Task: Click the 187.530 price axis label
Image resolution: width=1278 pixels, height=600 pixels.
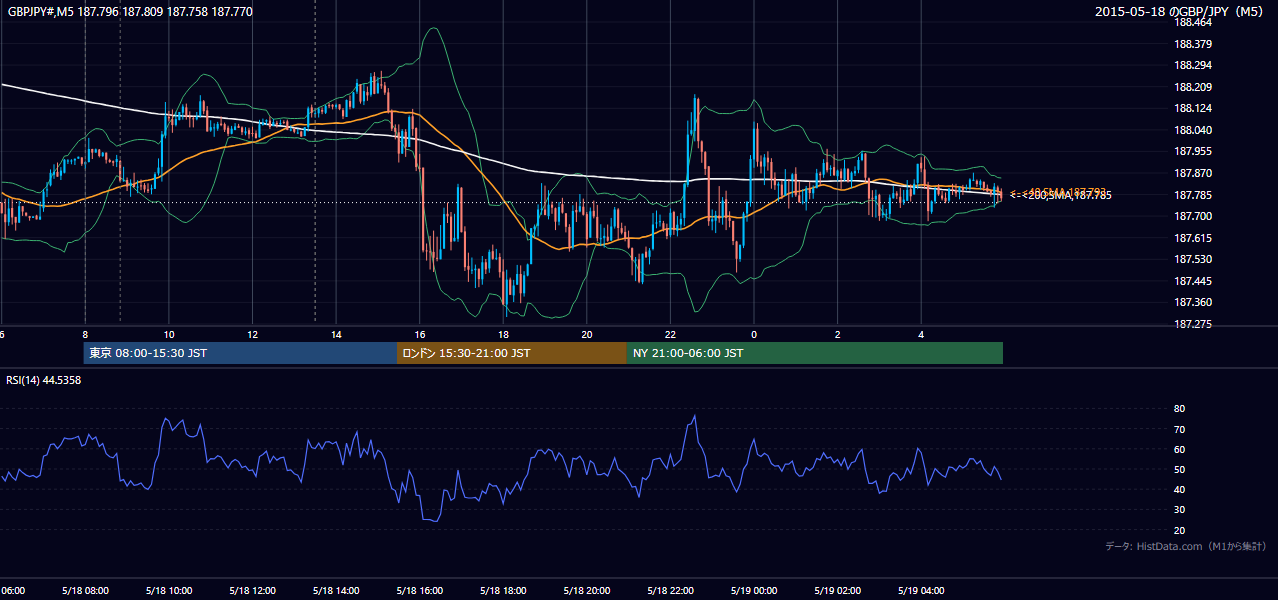Action: (x=1194, y=259)
